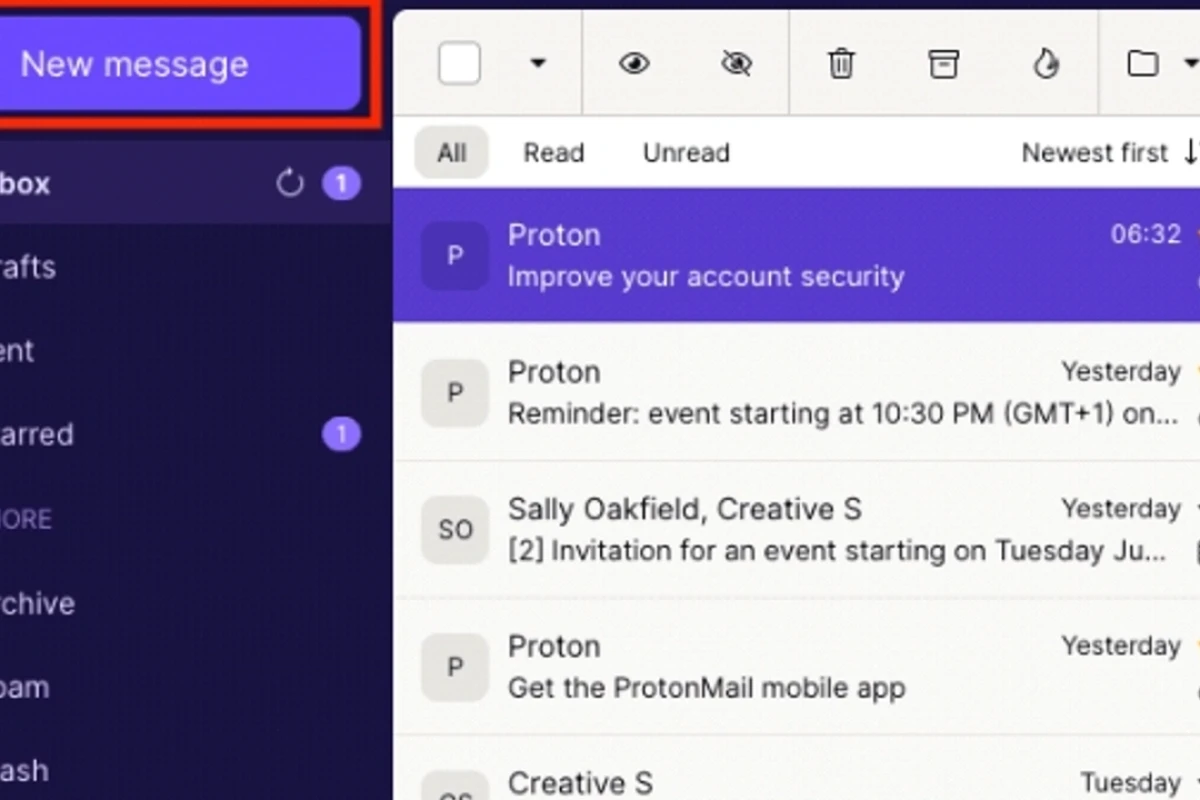
Task: Collapse the MORE sidebar section
Action: coord(26,519)
